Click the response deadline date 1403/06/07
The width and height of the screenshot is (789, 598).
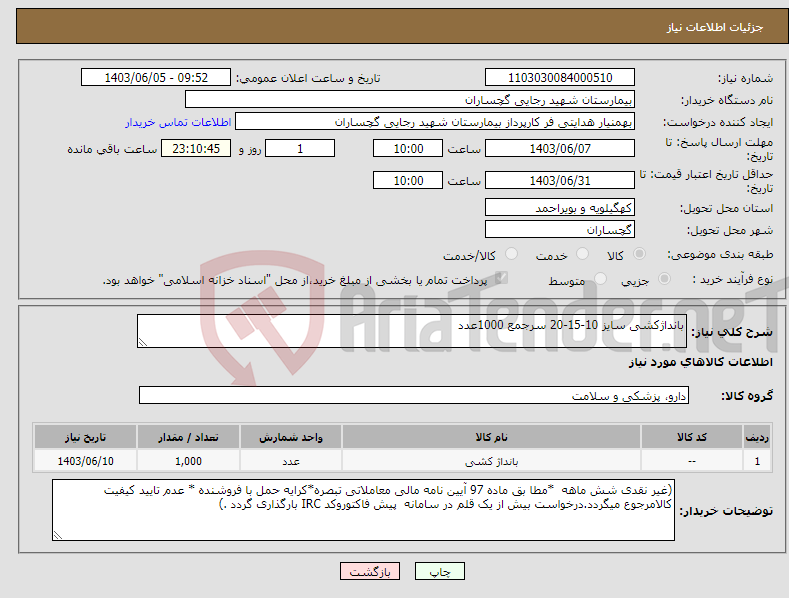(x=560, y=148)
